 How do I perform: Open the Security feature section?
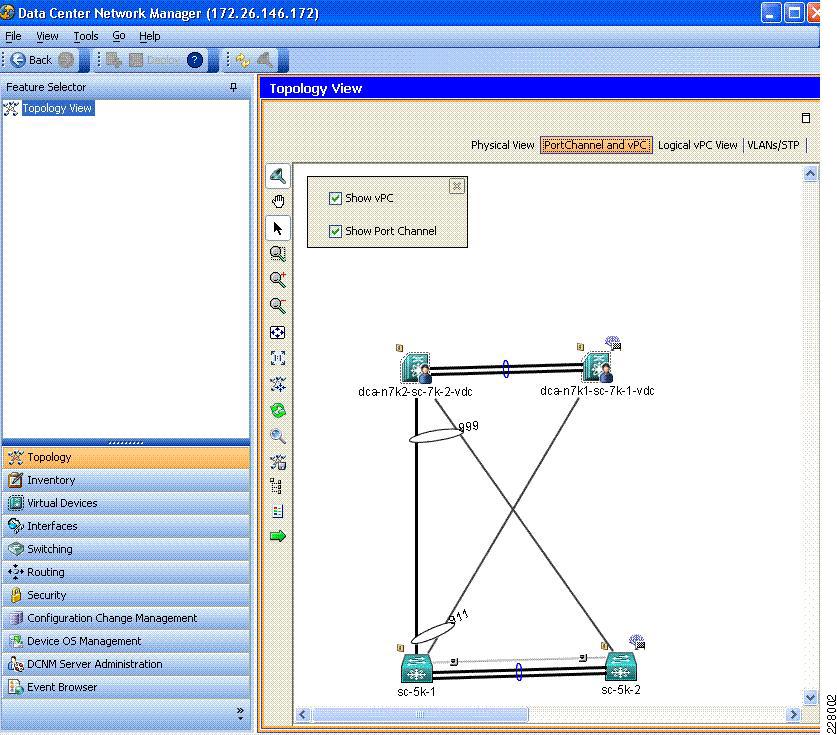(126, 595)
